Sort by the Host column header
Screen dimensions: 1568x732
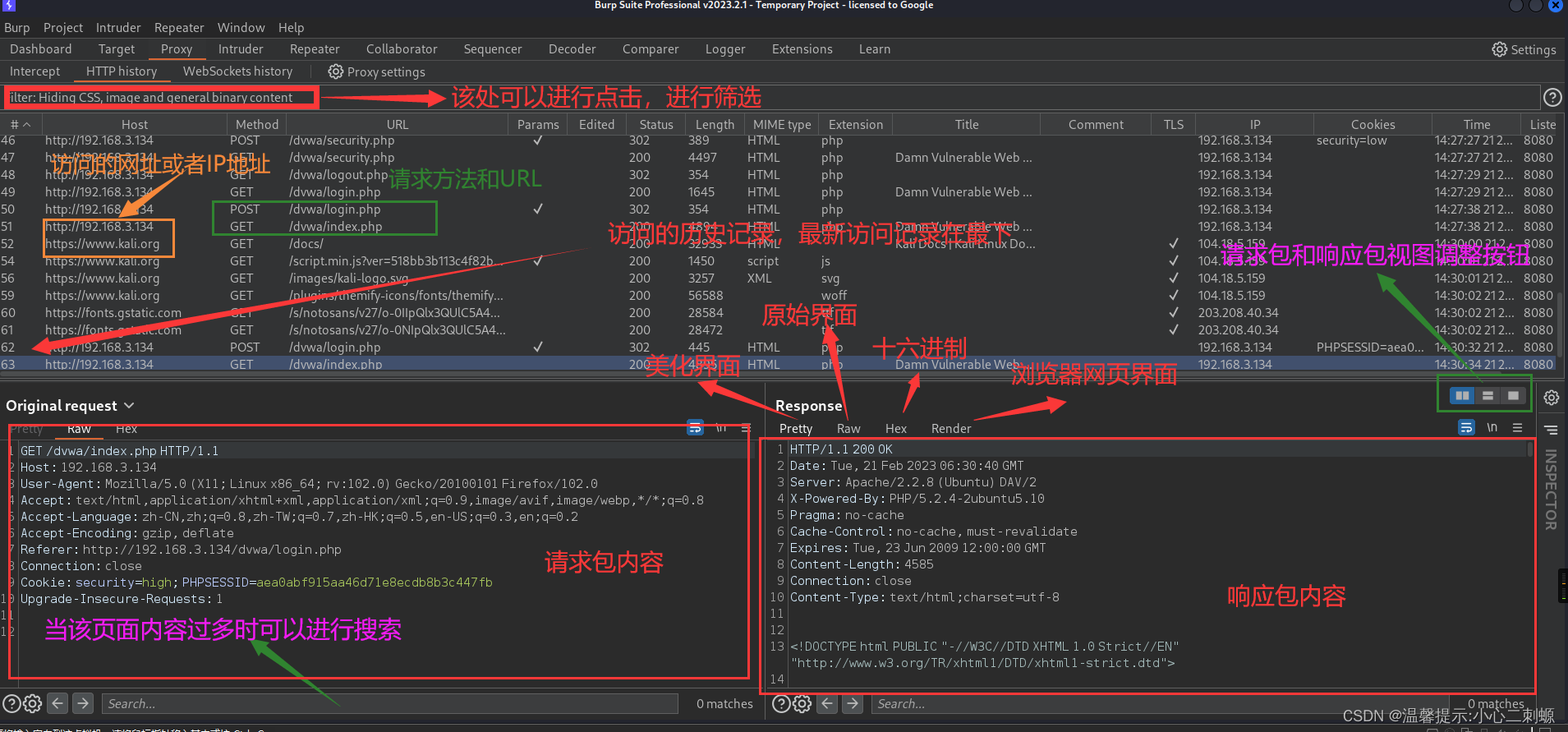click(135, 125)
